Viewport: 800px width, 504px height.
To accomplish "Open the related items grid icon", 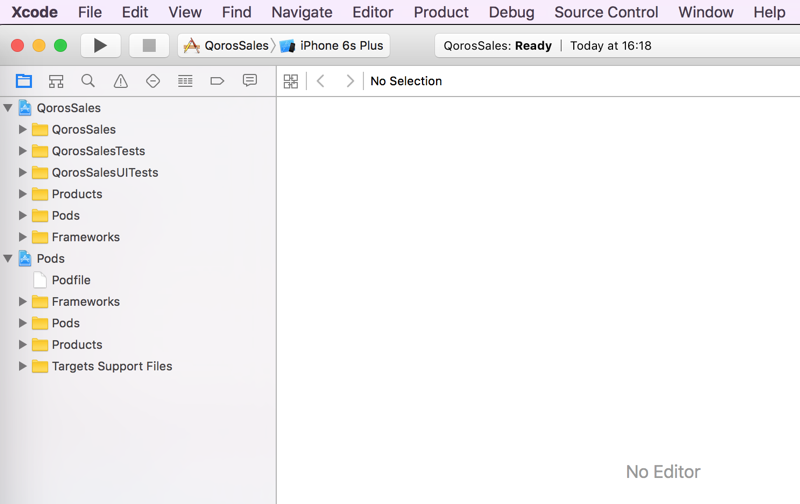I will tap(291, 81).
